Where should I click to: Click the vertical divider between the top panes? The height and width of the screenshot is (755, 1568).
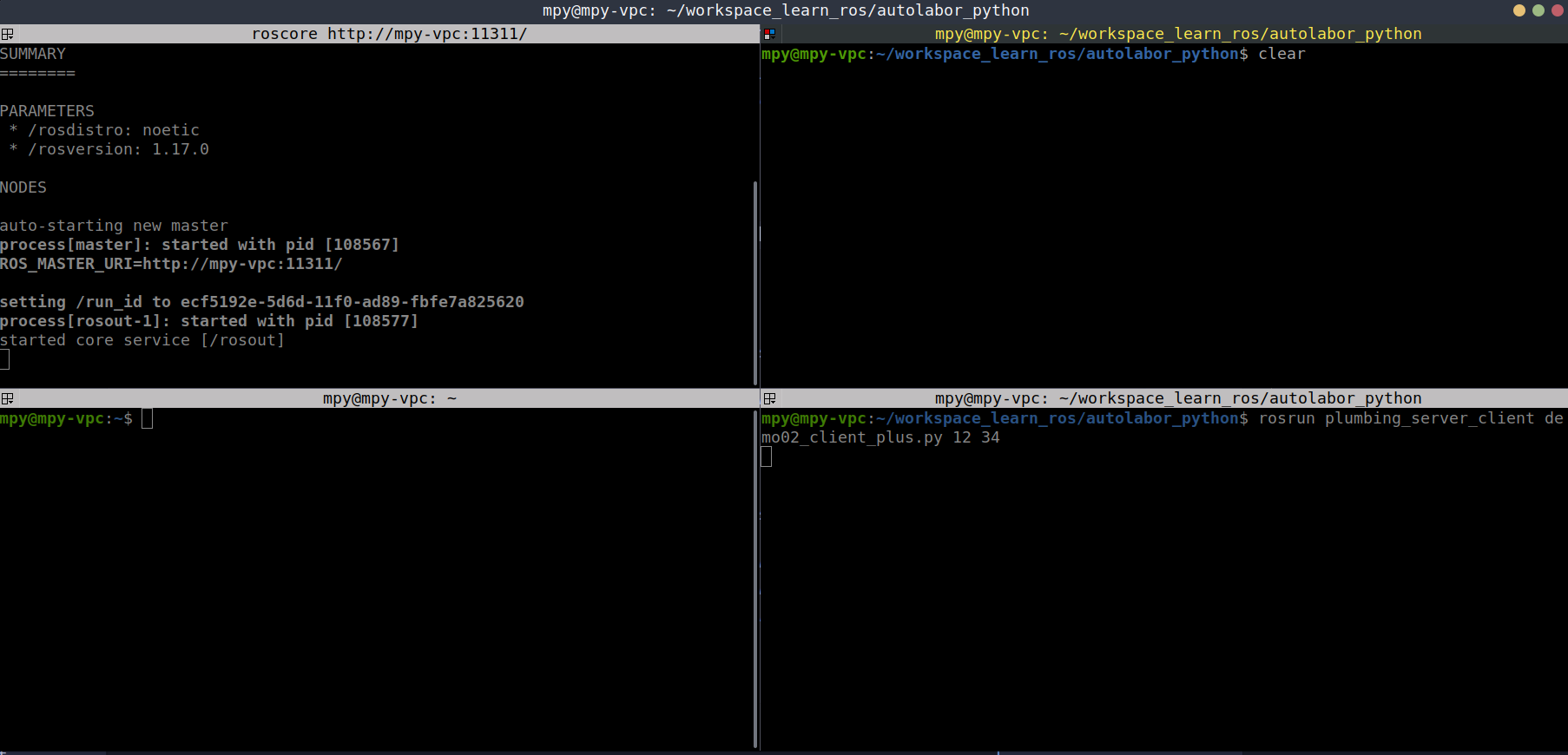(x=760, y=215)
